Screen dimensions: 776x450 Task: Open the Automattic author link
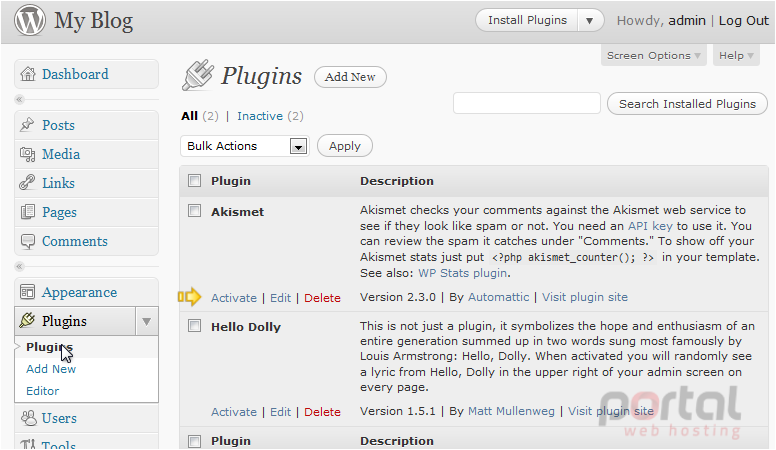click(498, 297)
